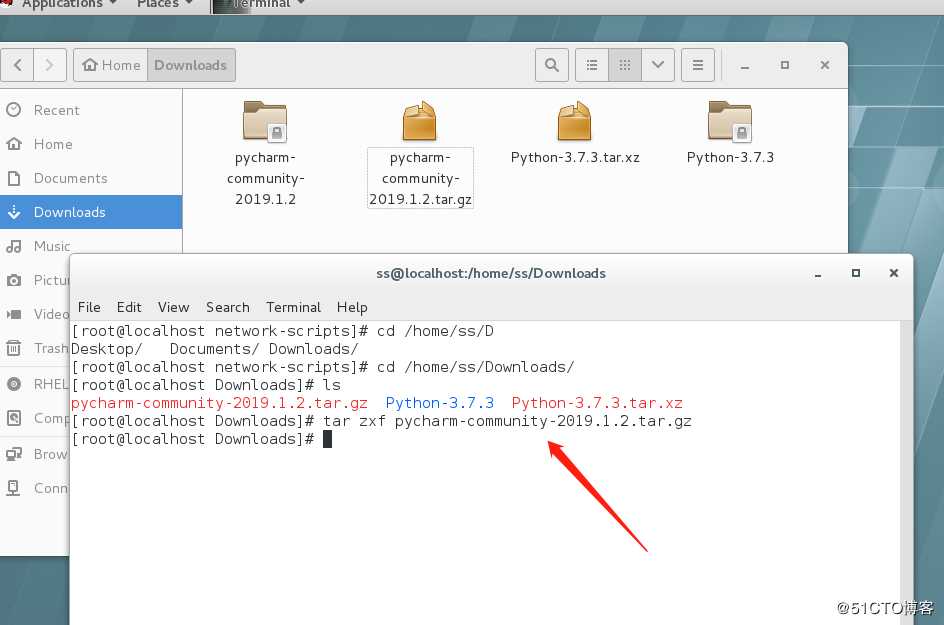Select pycharm-community-2019.1.2 folder icon
Image resolution: width=944 pixels, height=625 pixels.
pyautogui.click(x=265, y=121)
